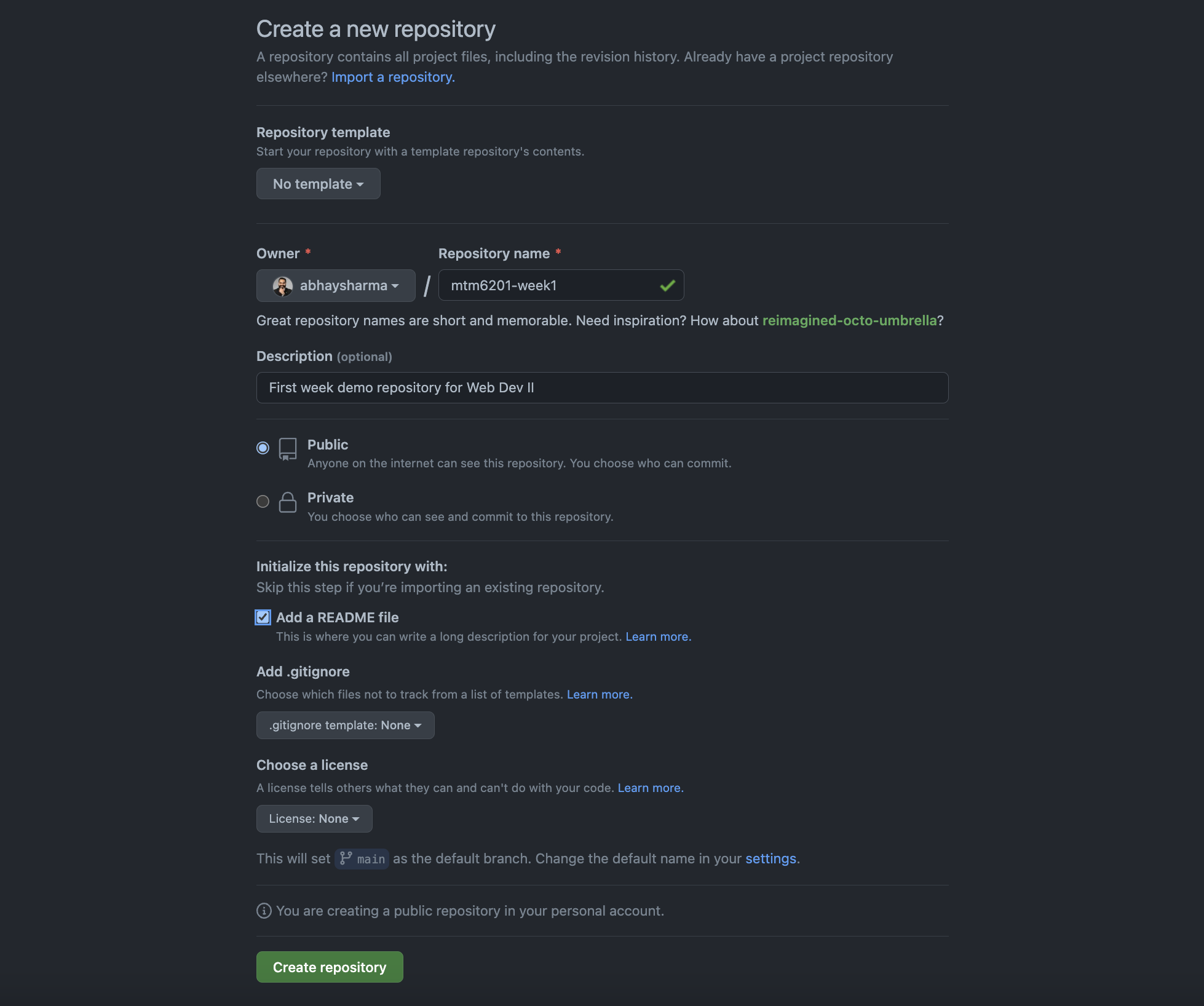Click the green checkmark in repository name field
Image resolution: width=1204 pixels, height=1006 pixels.
click(668, 285)
